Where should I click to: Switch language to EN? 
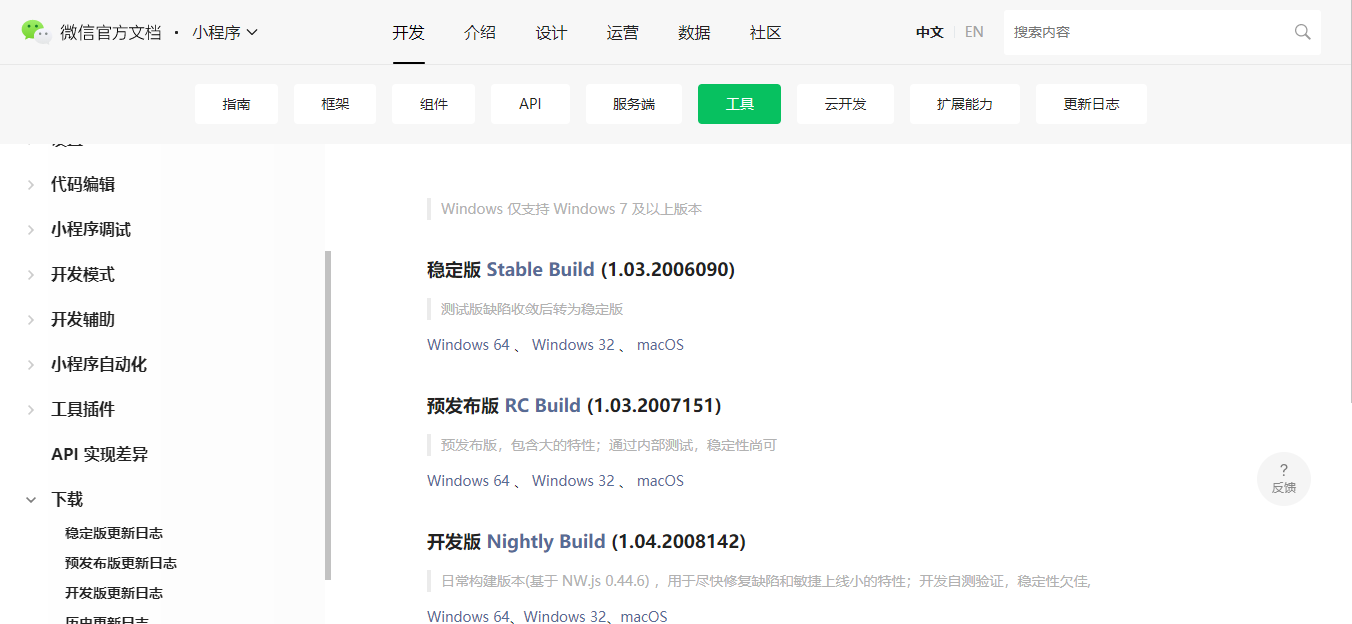click(x=974, y=32)
